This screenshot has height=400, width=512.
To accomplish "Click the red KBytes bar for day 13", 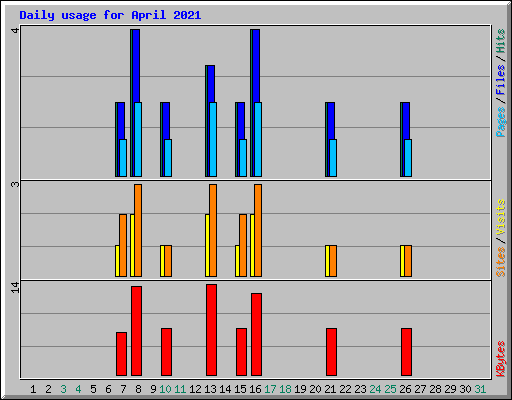I will pos(211,330).
